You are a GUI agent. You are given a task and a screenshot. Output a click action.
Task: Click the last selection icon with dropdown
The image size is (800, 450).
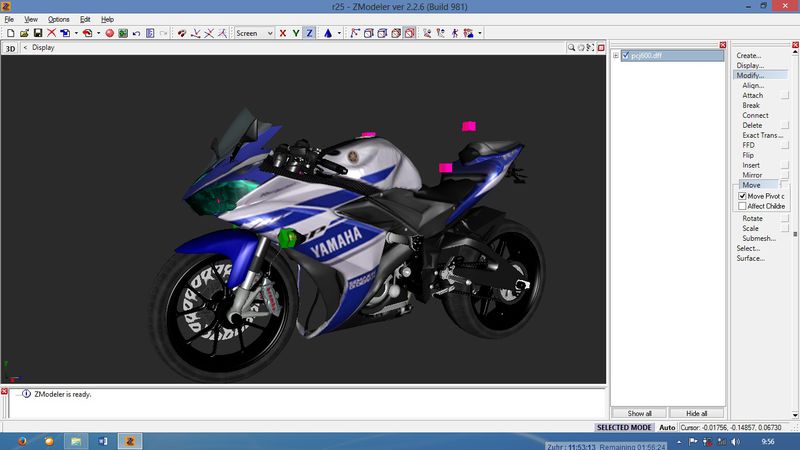pos(468,33)
